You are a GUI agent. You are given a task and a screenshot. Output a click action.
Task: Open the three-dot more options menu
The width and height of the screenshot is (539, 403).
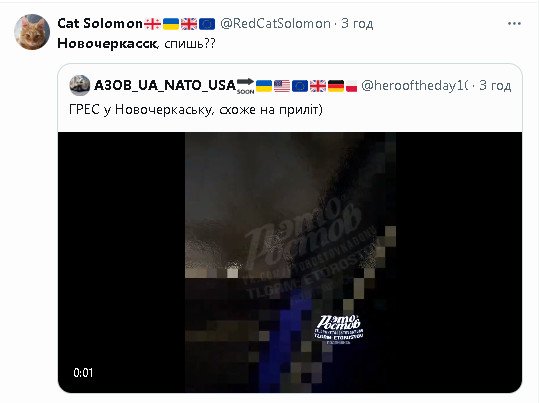514,23
